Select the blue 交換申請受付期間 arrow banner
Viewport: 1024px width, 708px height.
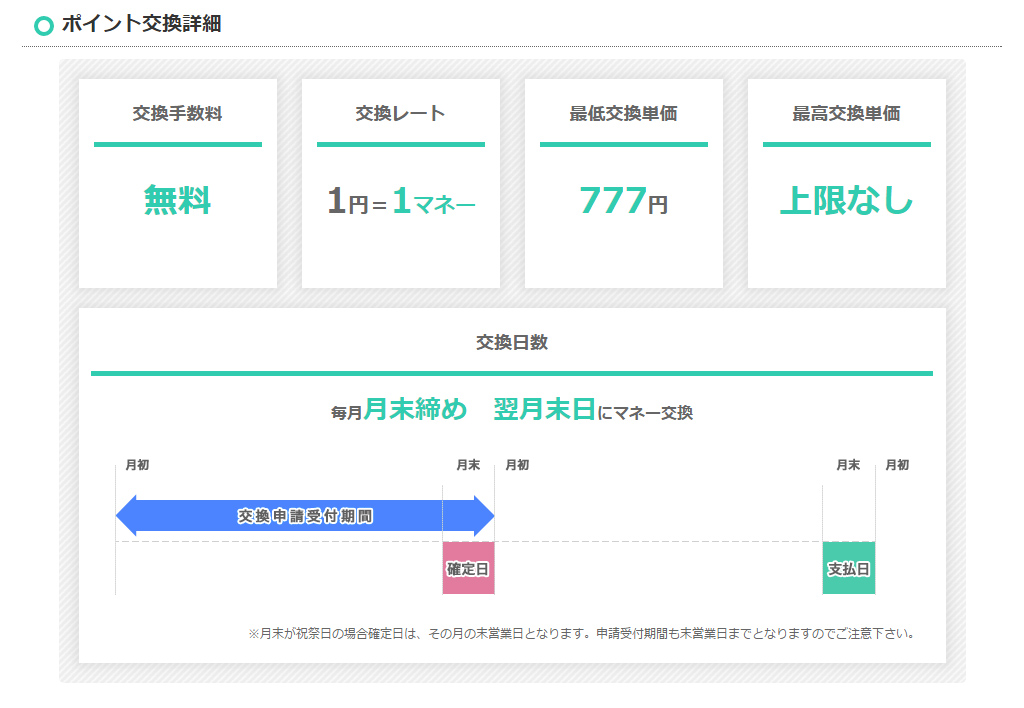pyautogui.click(x=305, y=516)
